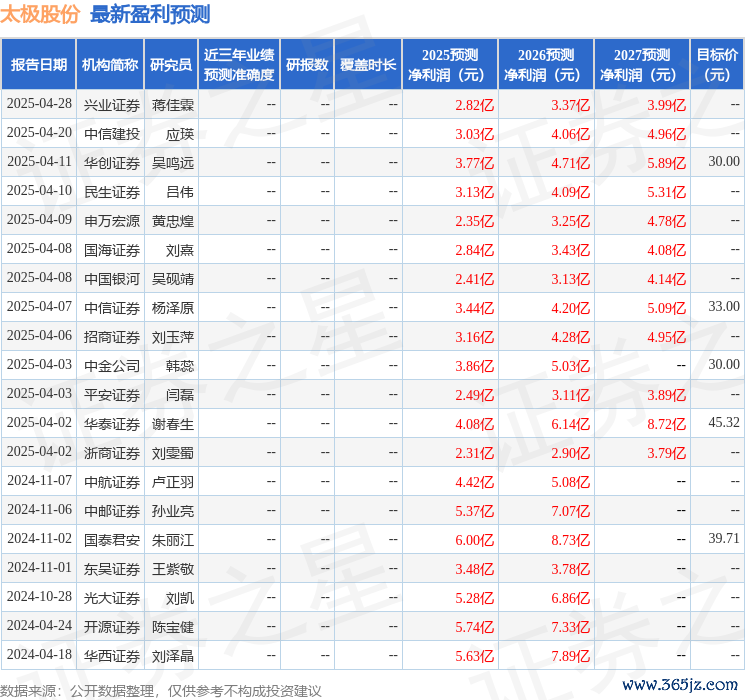Click analyst name 黄忠煌

click(x=173, y=221)
